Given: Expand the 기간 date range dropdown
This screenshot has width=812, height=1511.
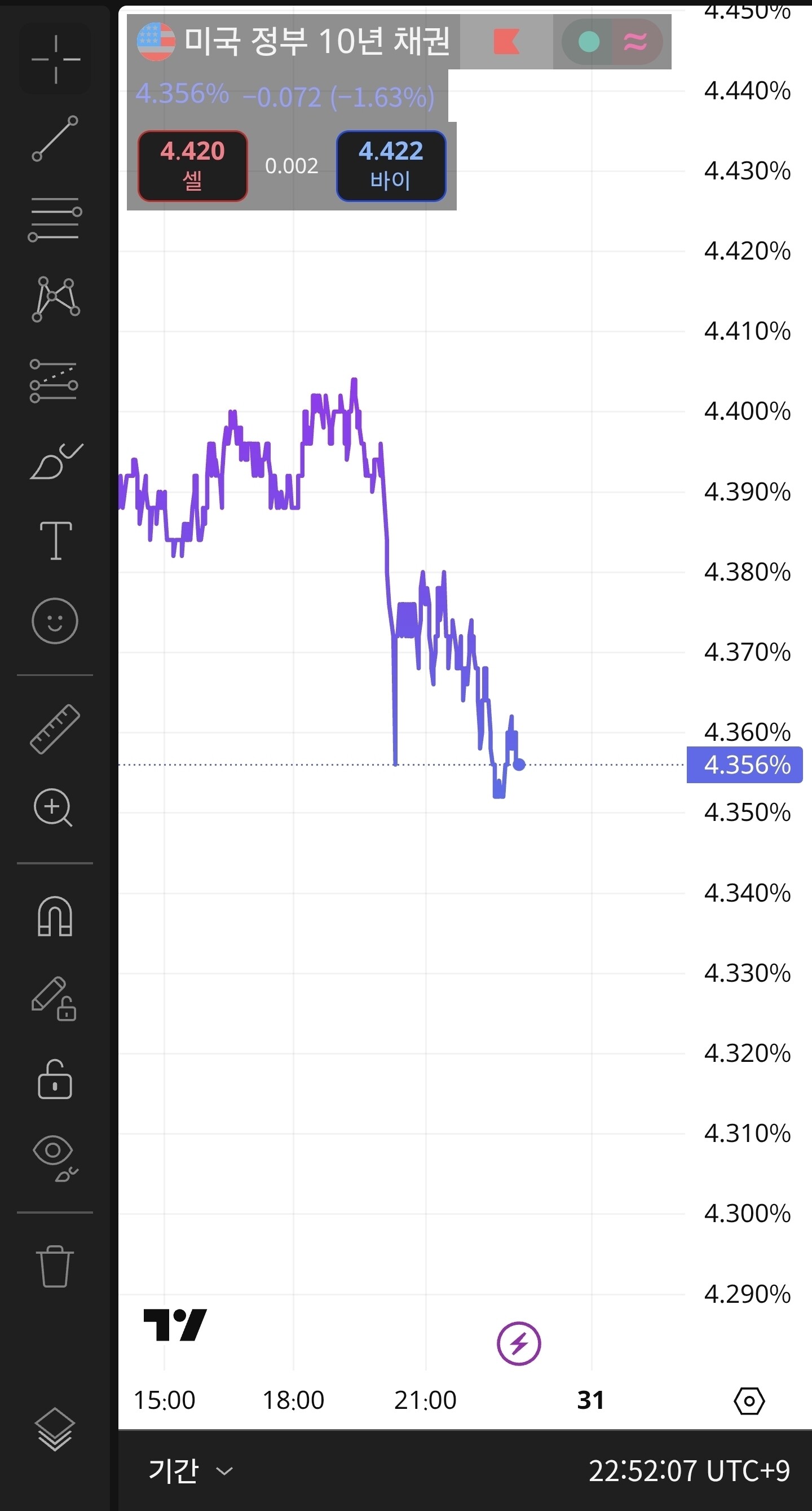Looking at the screenshot, I should [x=190, y=1470].
